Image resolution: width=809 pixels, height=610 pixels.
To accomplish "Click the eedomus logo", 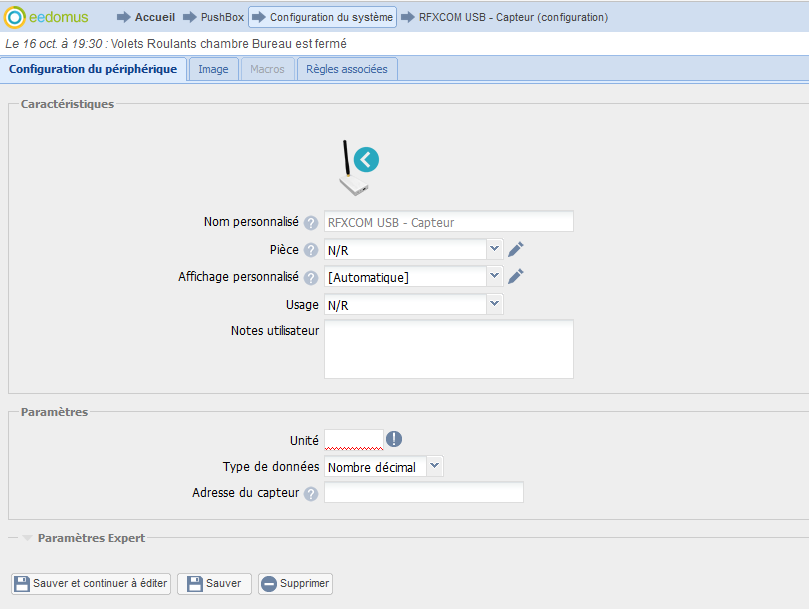I will pyautogui.click(x=46, y=17).
